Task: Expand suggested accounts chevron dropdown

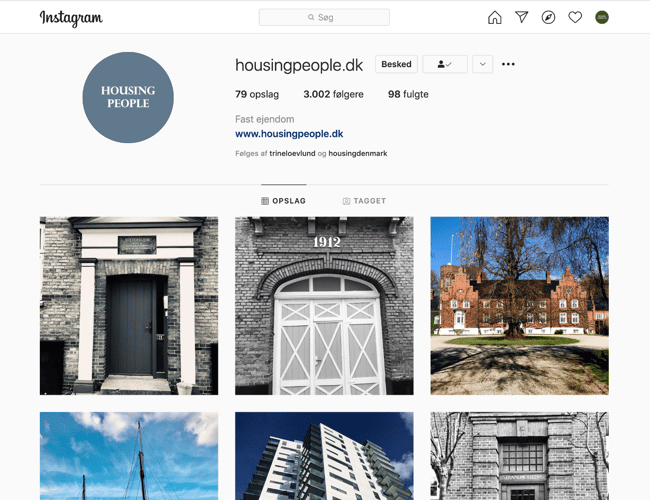Action: pos(482,64)
